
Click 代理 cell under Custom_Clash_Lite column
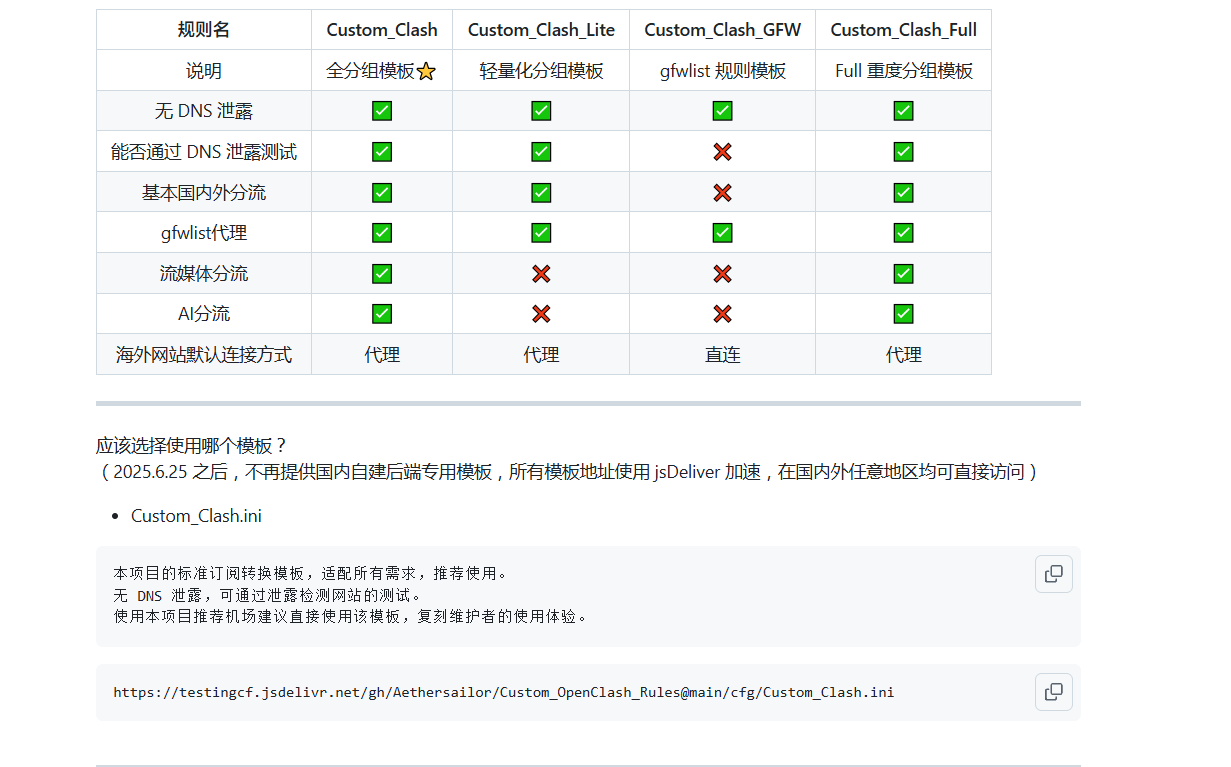[541, 355]
